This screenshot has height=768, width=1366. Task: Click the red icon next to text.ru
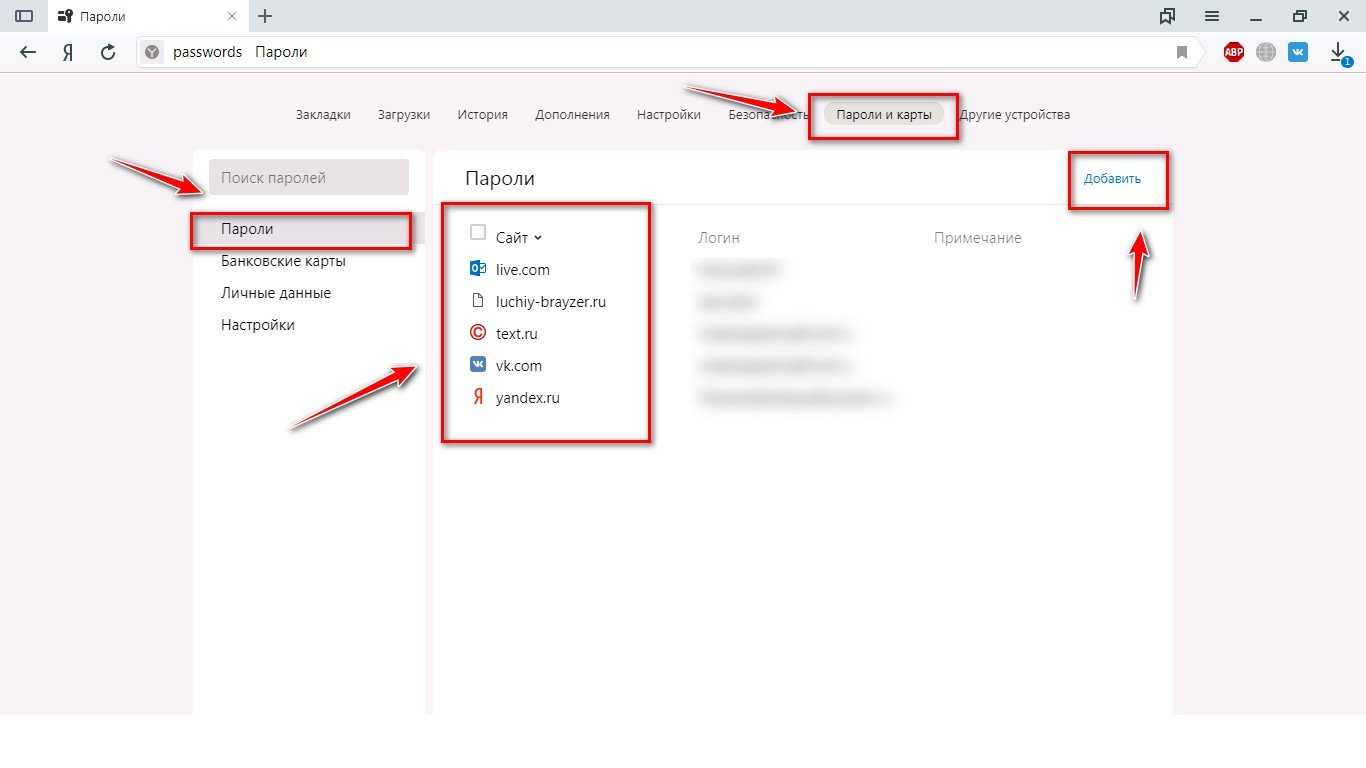[x=478, y=333]
